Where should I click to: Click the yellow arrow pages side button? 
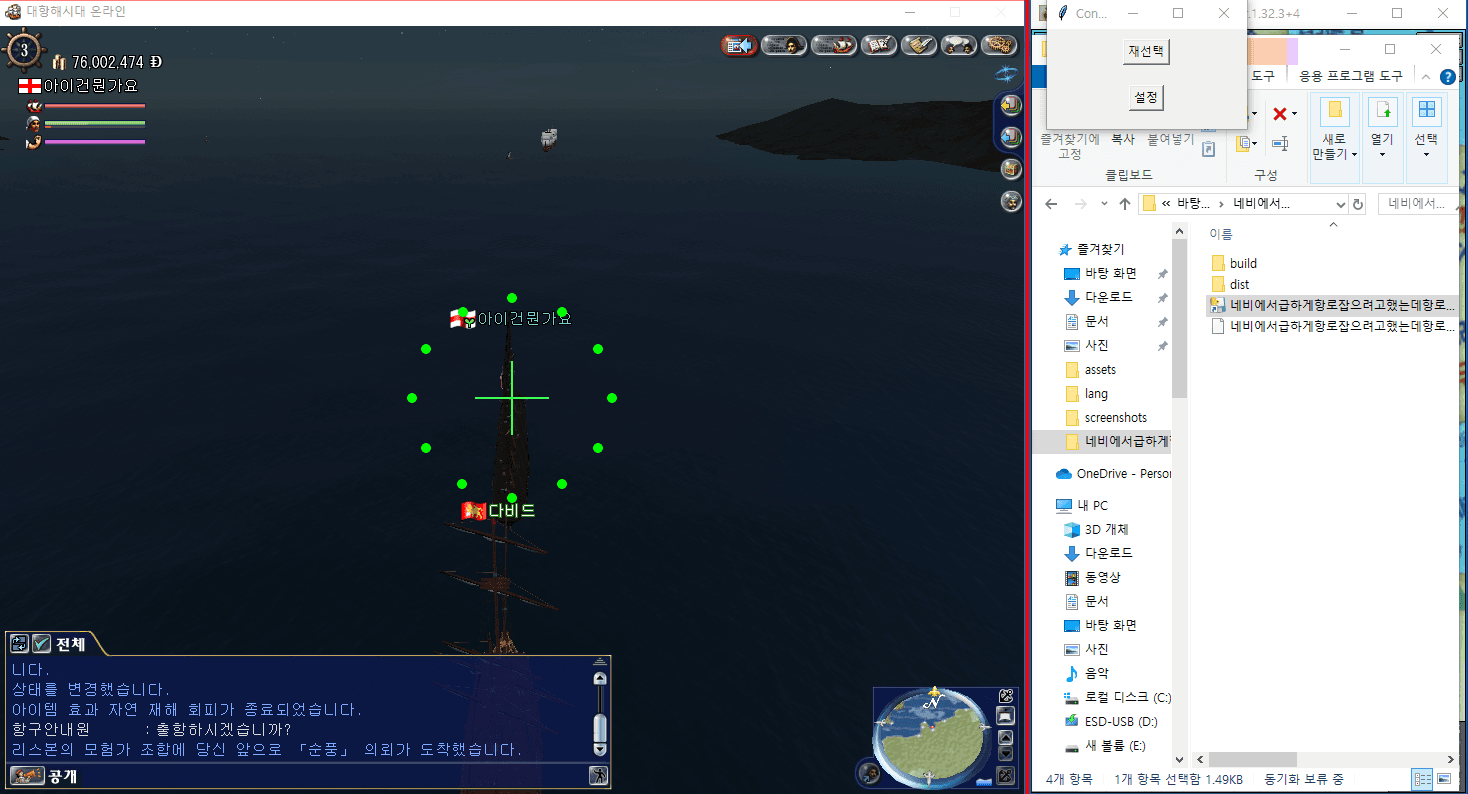1011,105
